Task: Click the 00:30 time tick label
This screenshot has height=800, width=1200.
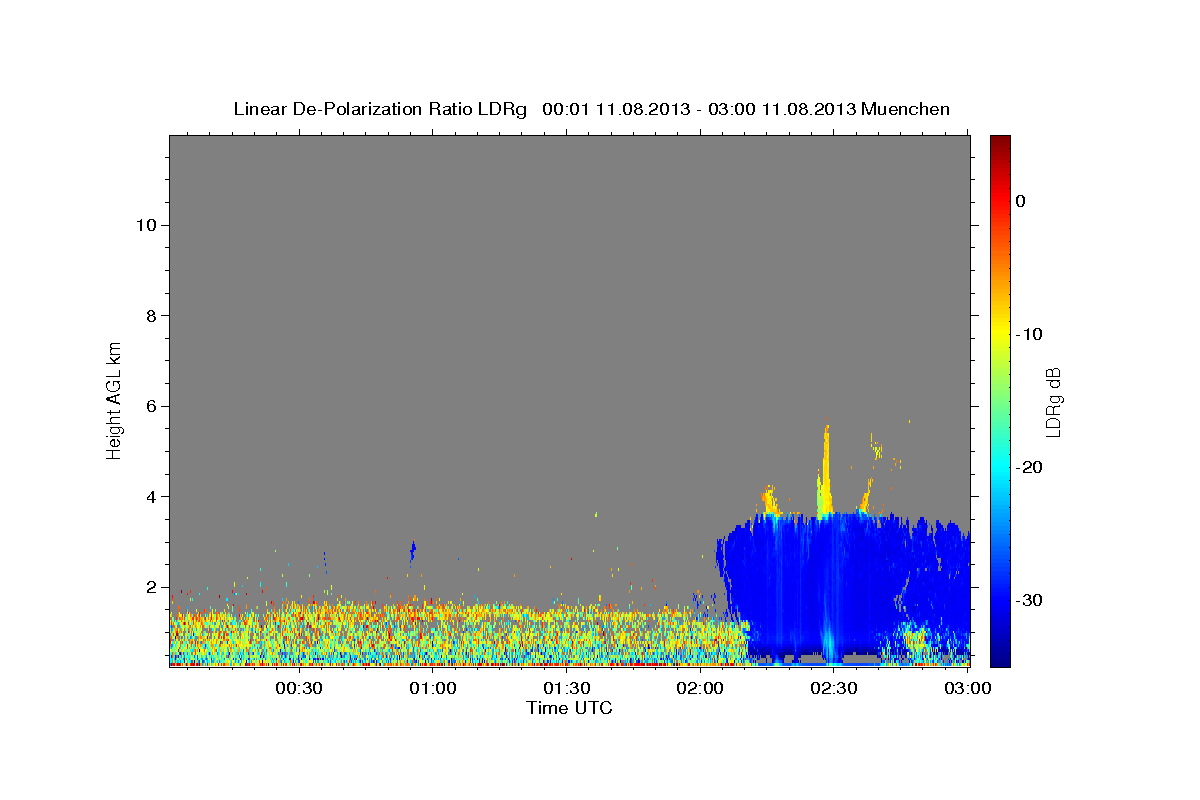Action: click(x=300, y=688)
